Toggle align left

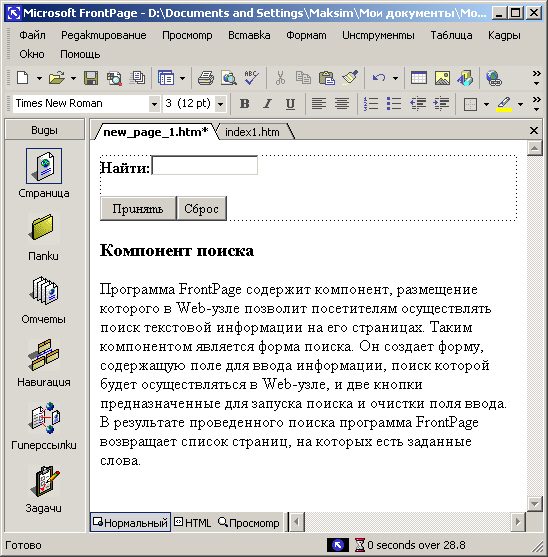tap(319, 104)
